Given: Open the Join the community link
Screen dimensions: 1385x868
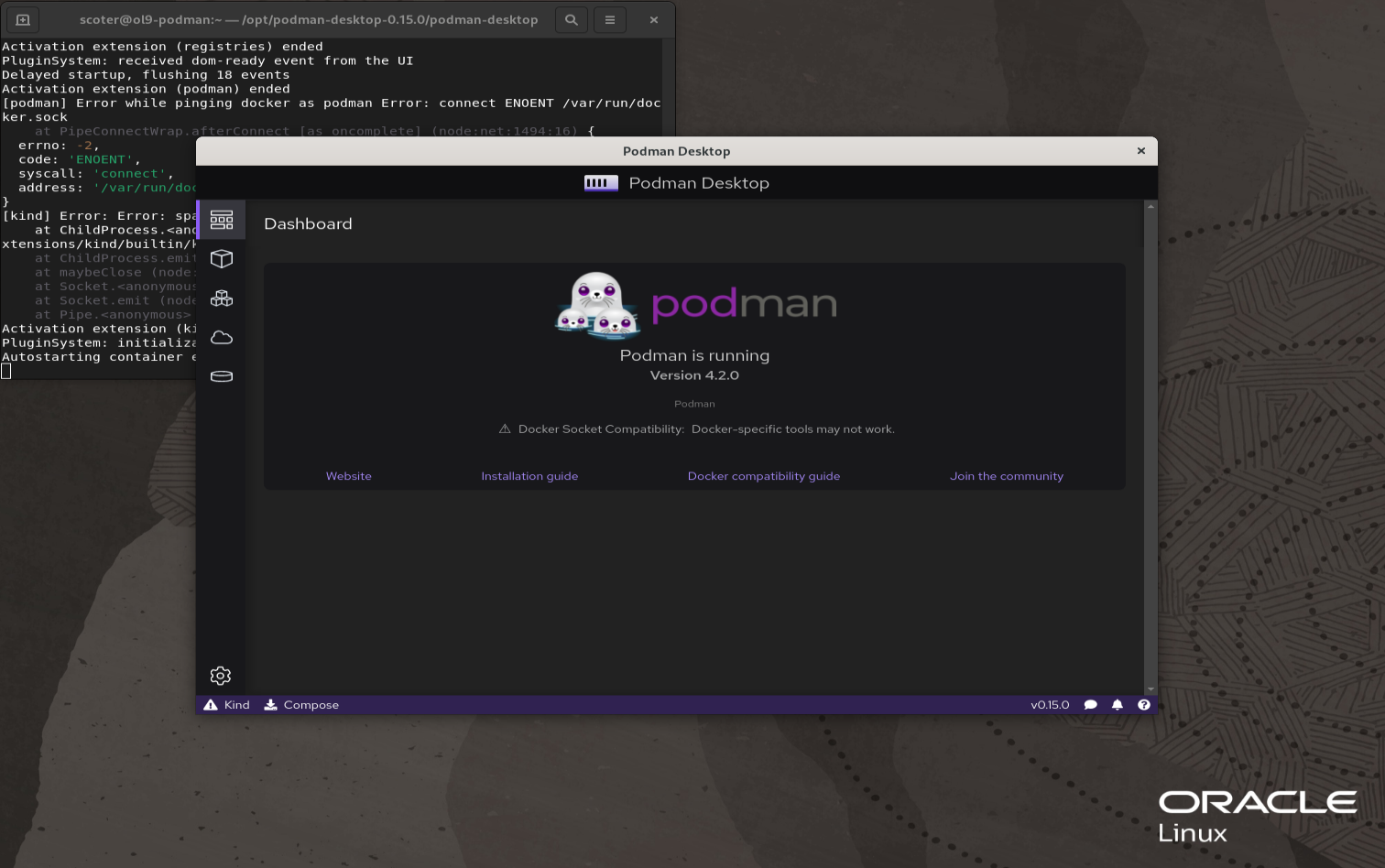Looking at the screenshot, I should [x=1007, y=475].
